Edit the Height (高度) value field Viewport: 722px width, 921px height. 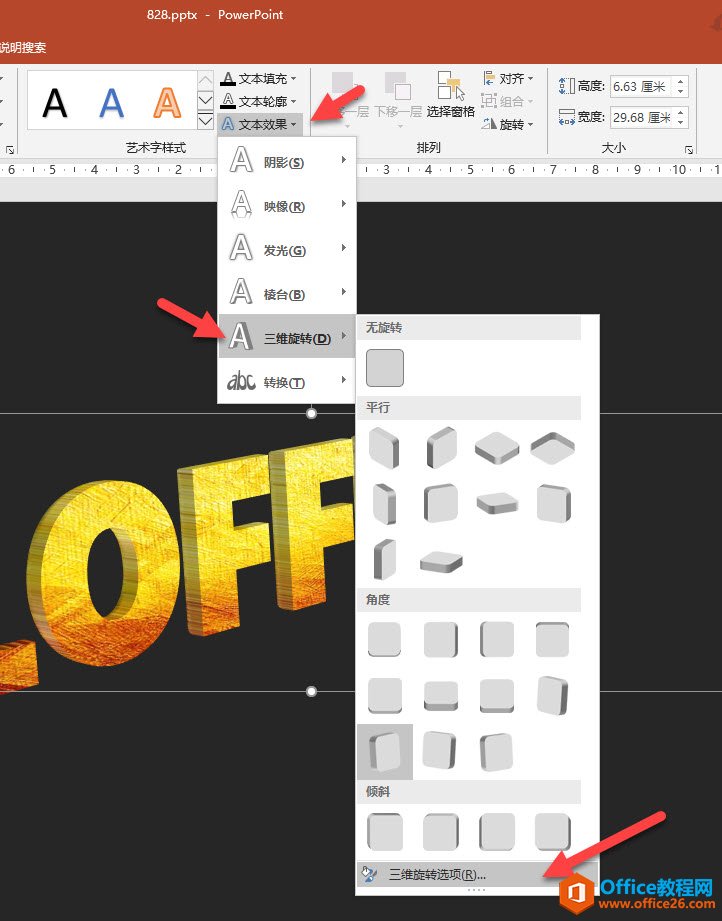[x=641, y=86]
